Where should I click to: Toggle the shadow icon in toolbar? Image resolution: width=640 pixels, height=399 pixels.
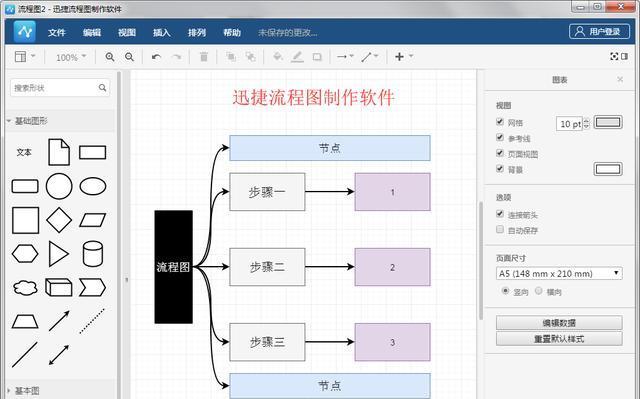[x=317, y=57]
